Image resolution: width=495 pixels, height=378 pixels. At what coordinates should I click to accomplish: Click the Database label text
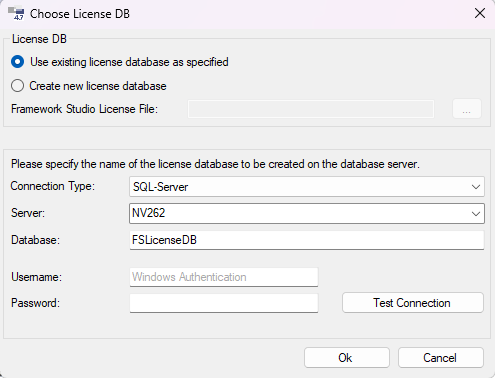click(x=35, y=240)
